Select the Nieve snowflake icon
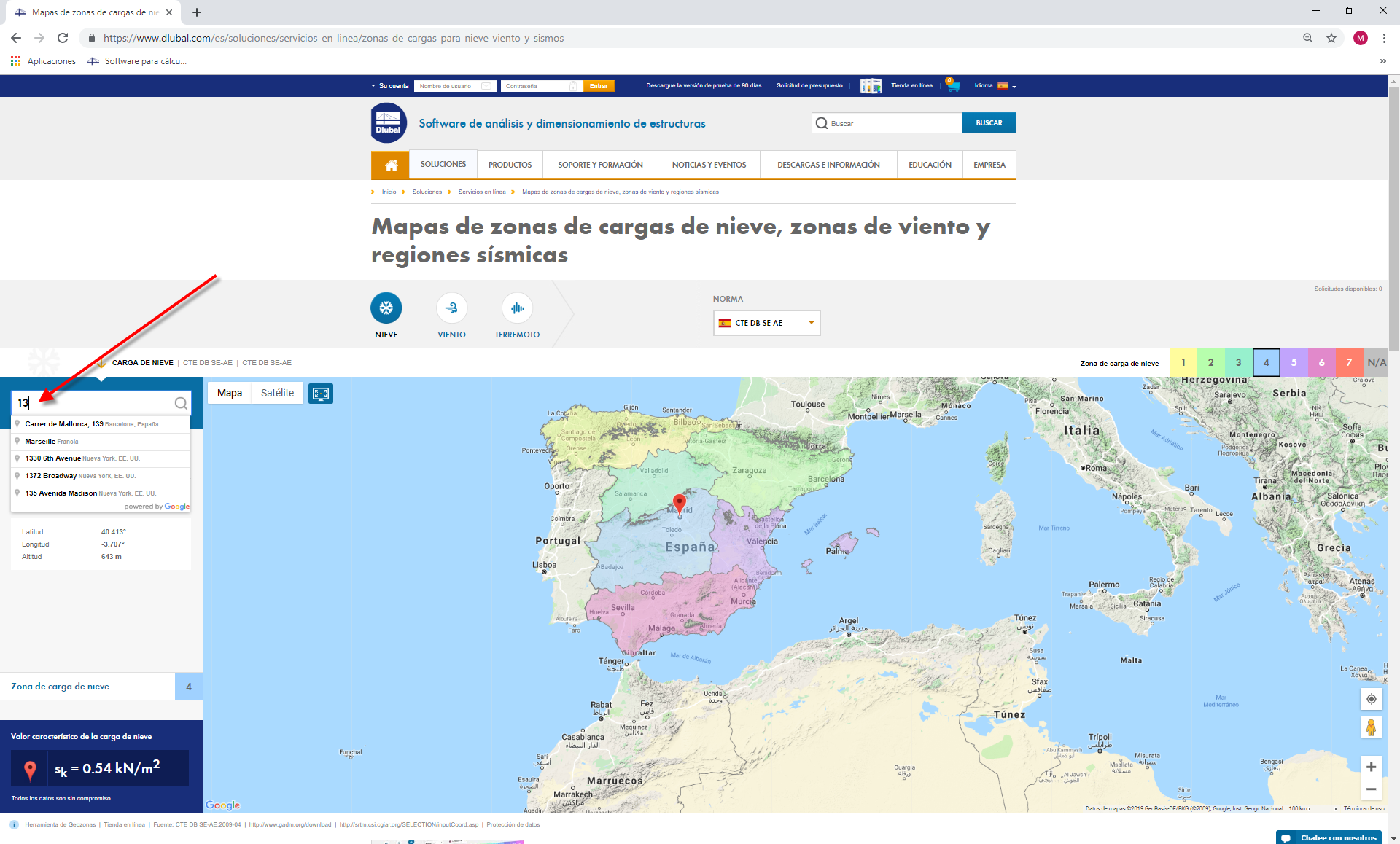The image size is (1400, 844). click(386, 308)
